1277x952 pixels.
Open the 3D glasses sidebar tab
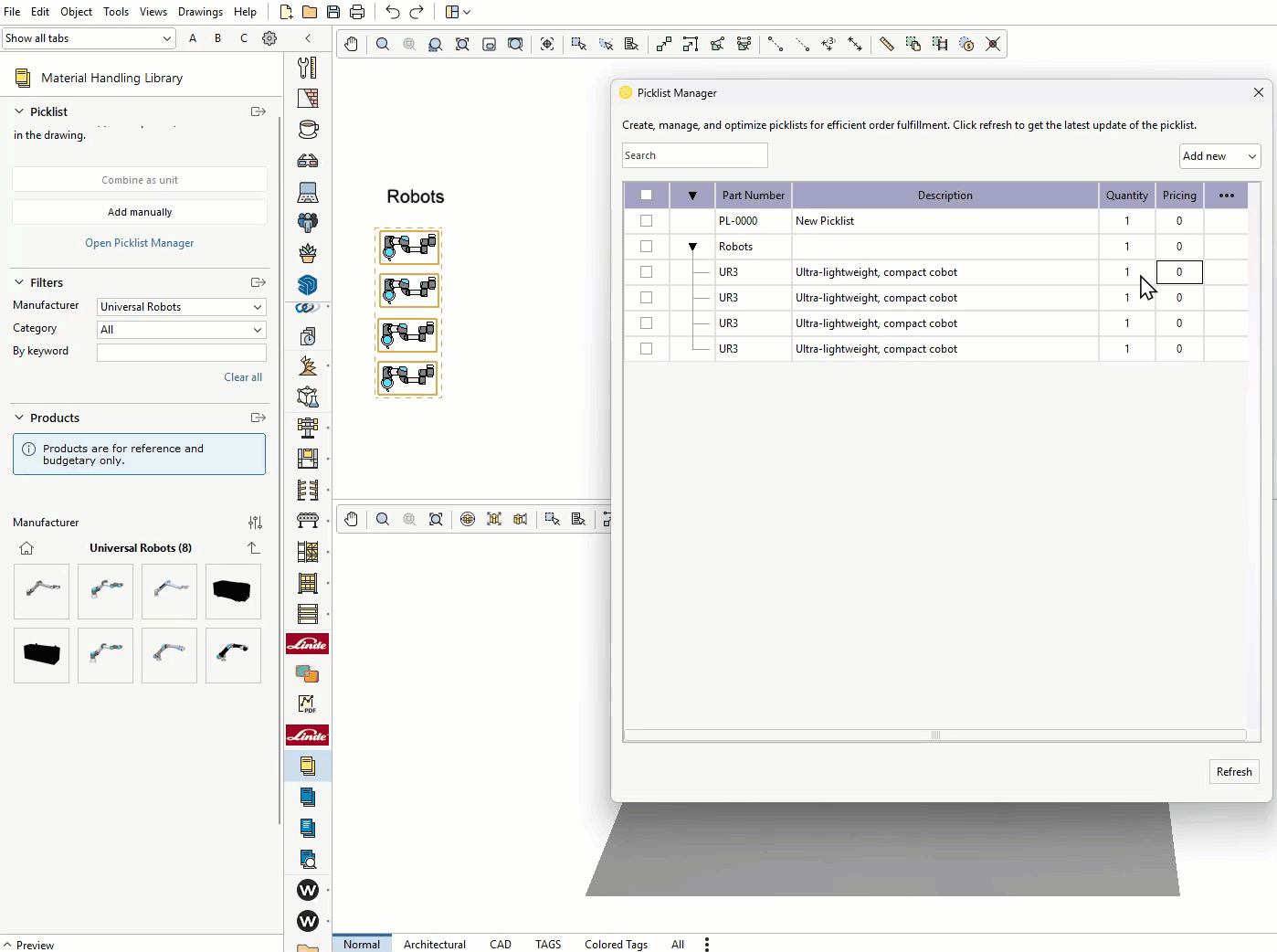308,161
